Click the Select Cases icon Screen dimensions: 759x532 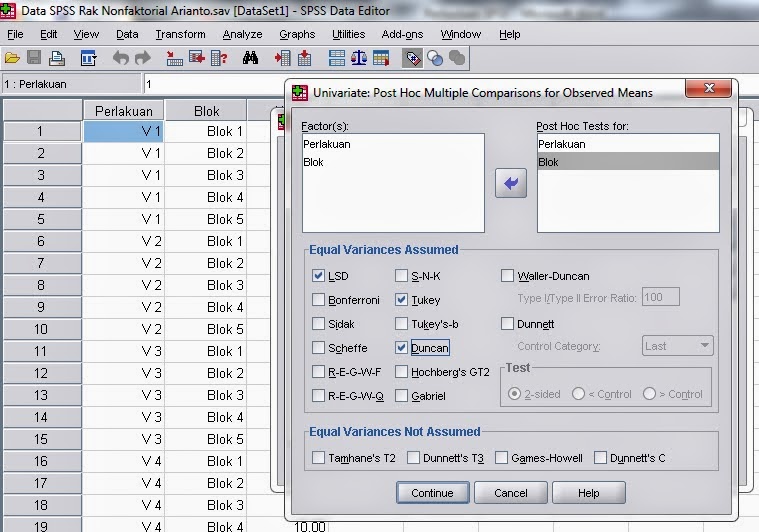[x=381, y=59]
